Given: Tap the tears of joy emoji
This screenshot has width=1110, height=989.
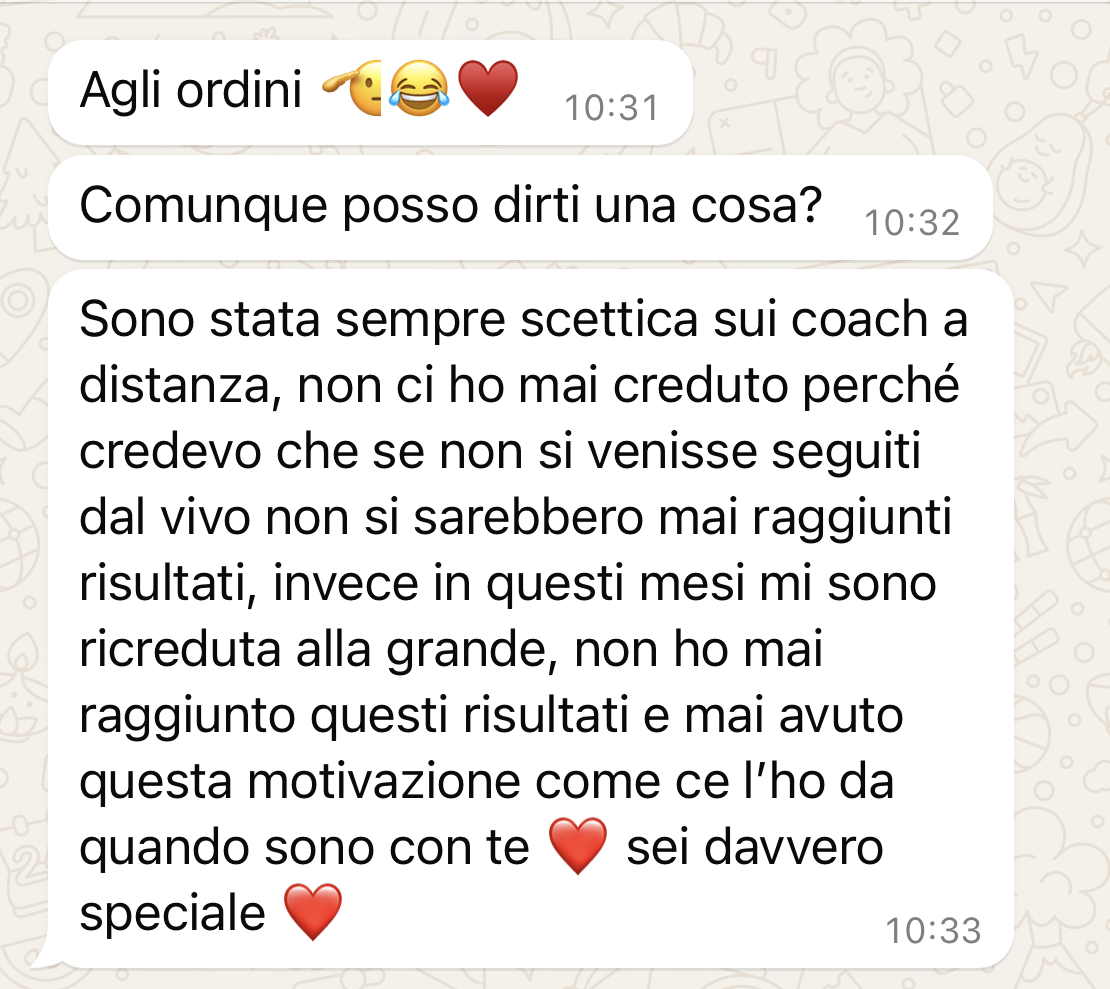Looking at the screenshot, I should point(420,88).
